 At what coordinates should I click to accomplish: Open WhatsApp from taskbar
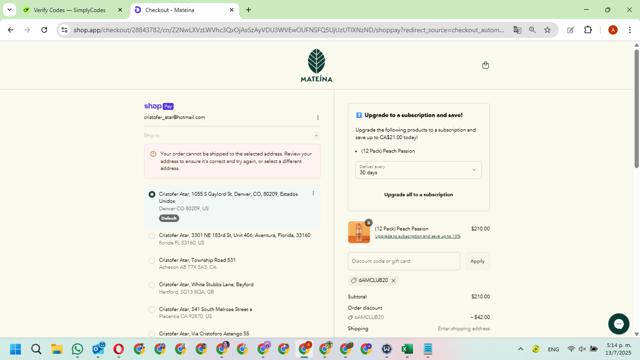click(77, 349)
